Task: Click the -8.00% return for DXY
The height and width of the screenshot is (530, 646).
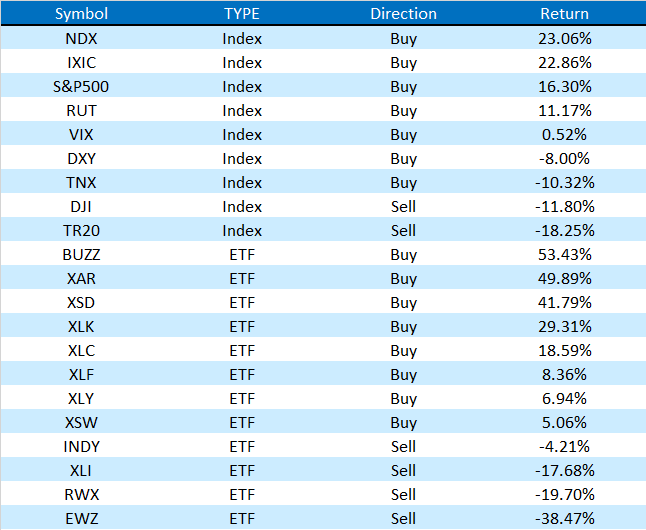Action: pos(564,158)
